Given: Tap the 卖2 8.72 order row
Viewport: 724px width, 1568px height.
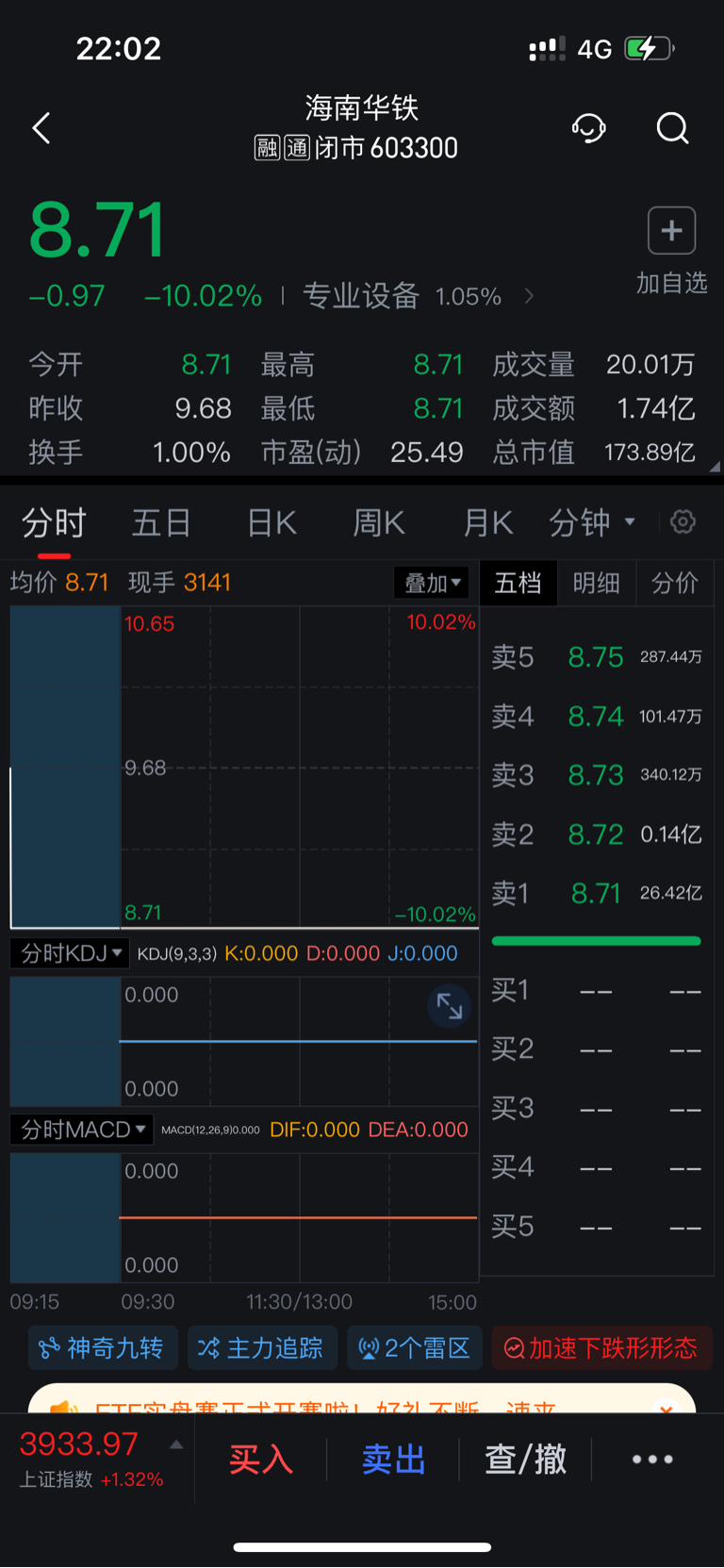Looking at the screenshot, I should [x=597, y=834].
